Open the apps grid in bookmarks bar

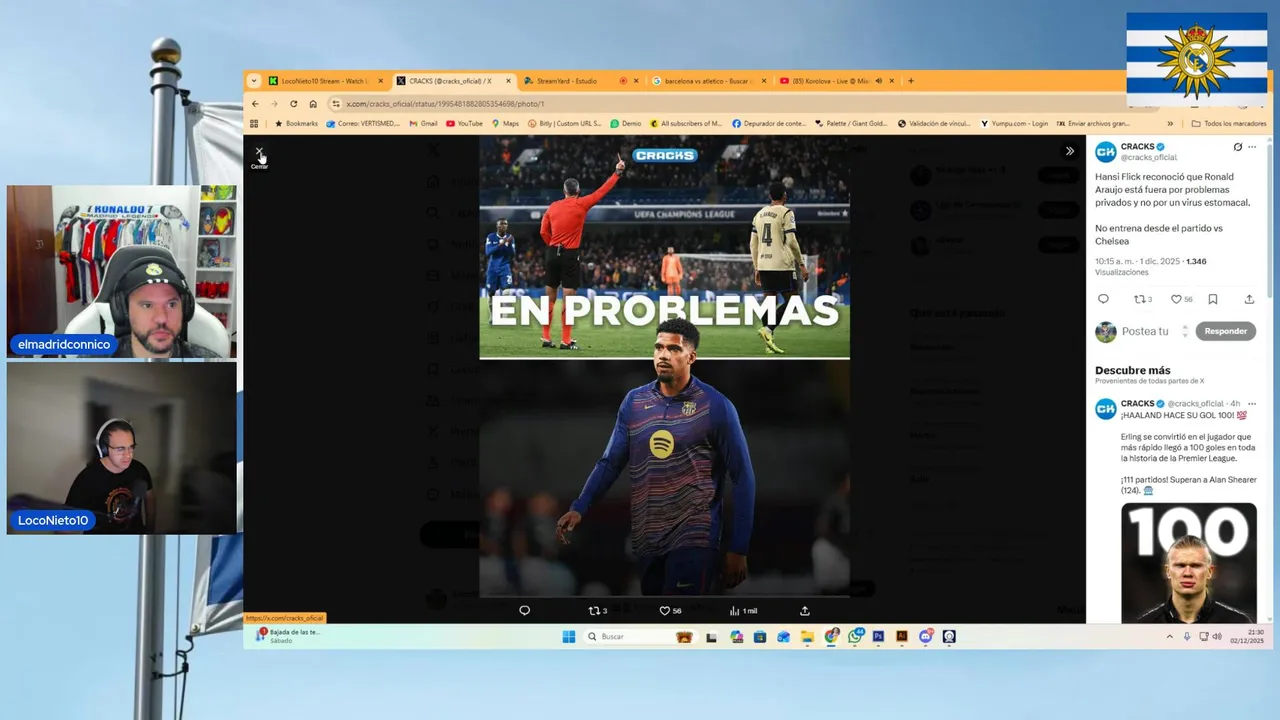[x=254, y=124]
